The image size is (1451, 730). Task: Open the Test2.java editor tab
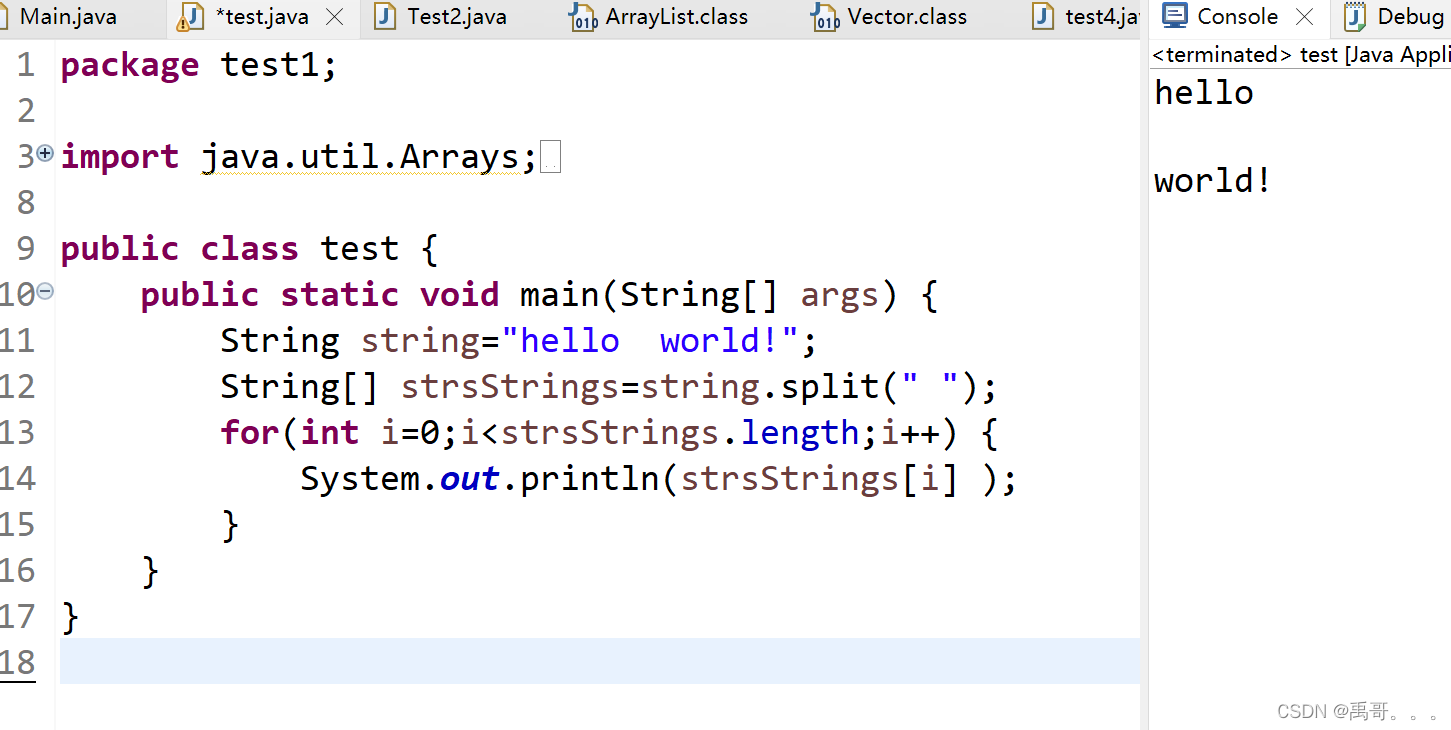click(x=457, y=17)
